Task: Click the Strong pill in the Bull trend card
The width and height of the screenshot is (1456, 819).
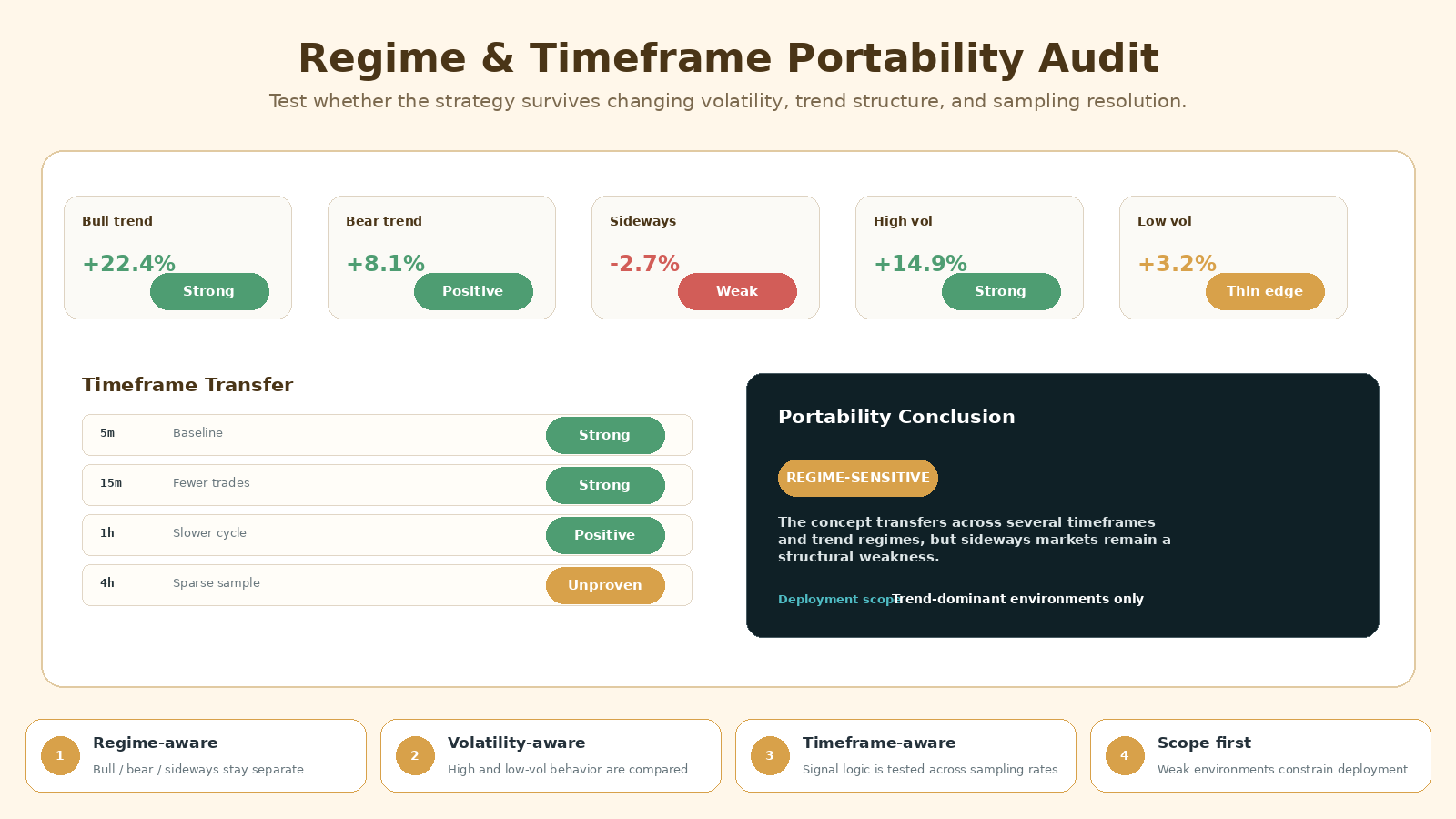Action: [x=209, y=291]
